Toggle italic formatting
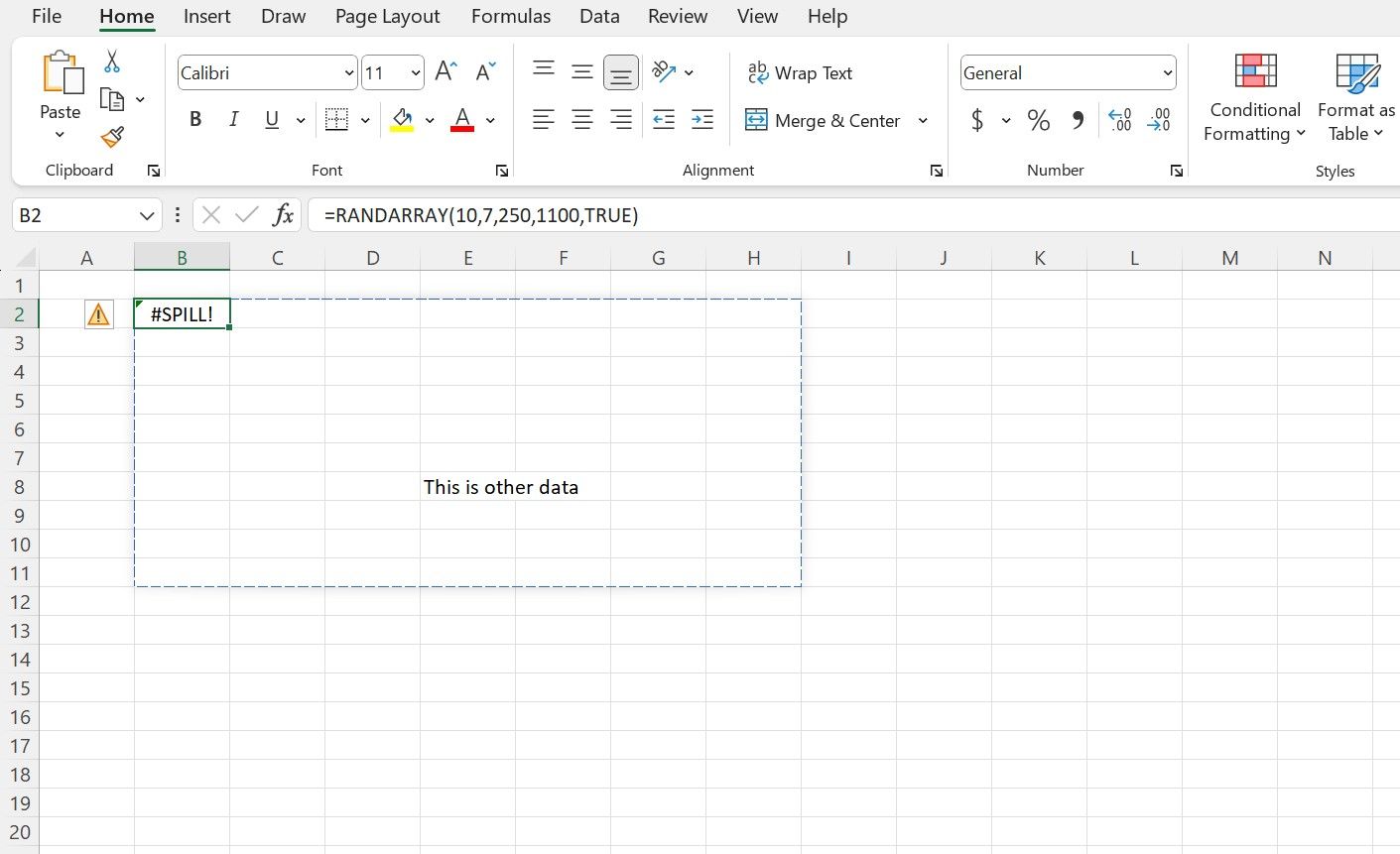 click(x=233, y=118)
